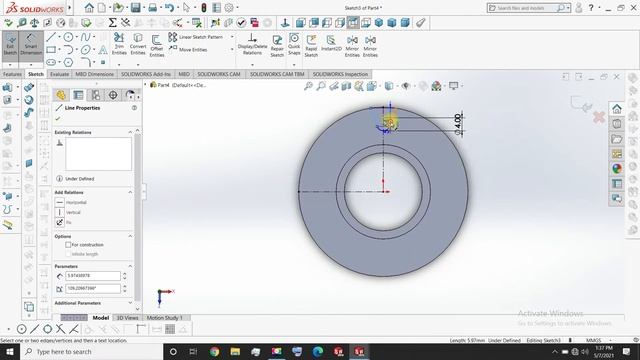Open the SOLIDWORKS Inspection tab
Screen dimensions: 640x360
(x=340, y=74)
